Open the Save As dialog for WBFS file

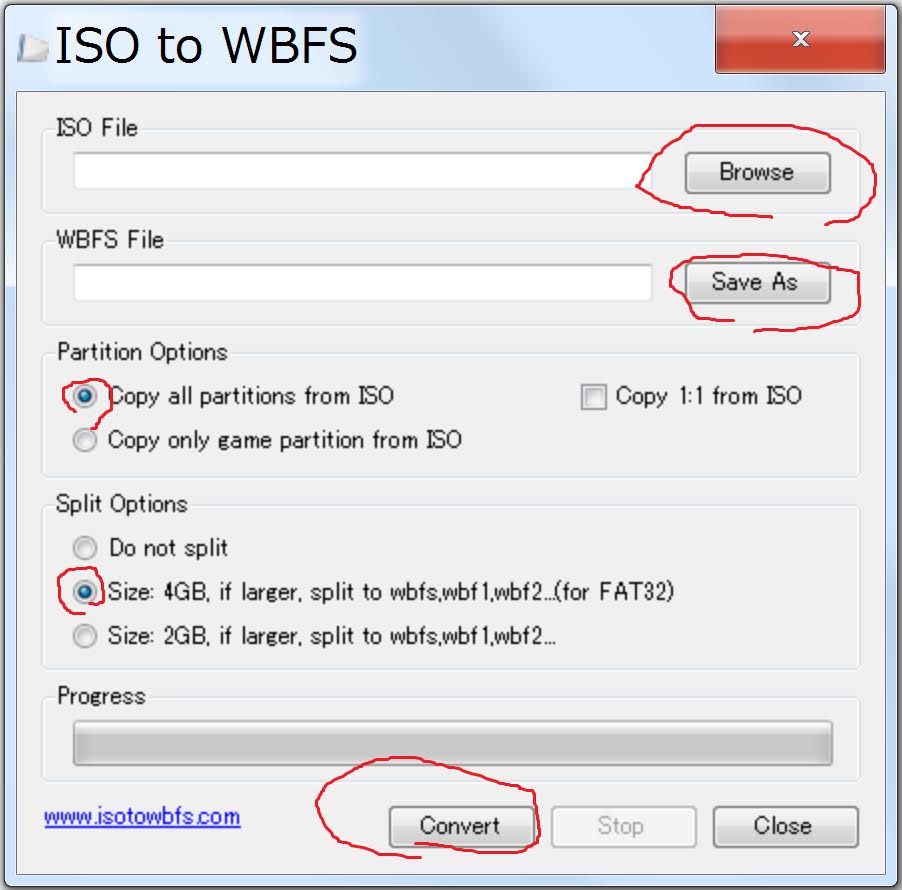click(757, 282)
